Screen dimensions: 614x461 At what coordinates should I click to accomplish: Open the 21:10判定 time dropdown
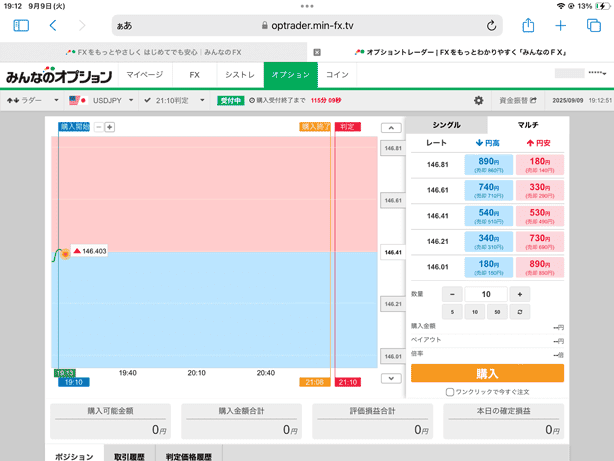(x=174, y=101)
